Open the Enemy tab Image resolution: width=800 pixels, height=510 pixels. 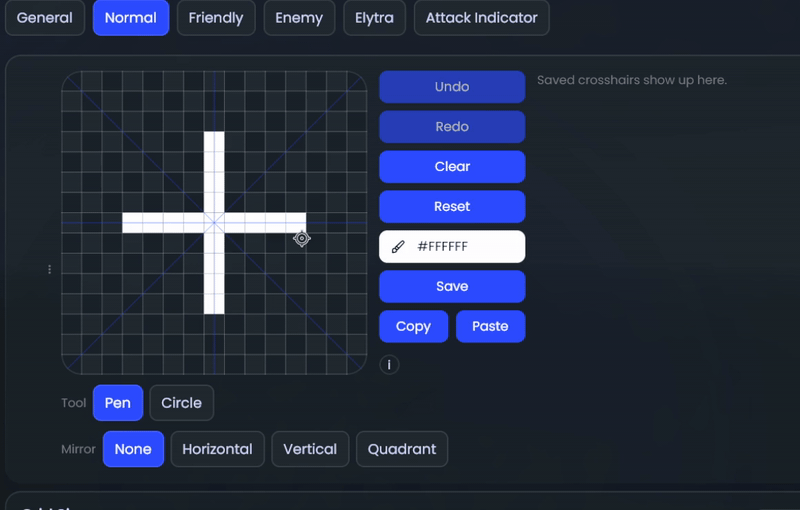pos(299,18)
